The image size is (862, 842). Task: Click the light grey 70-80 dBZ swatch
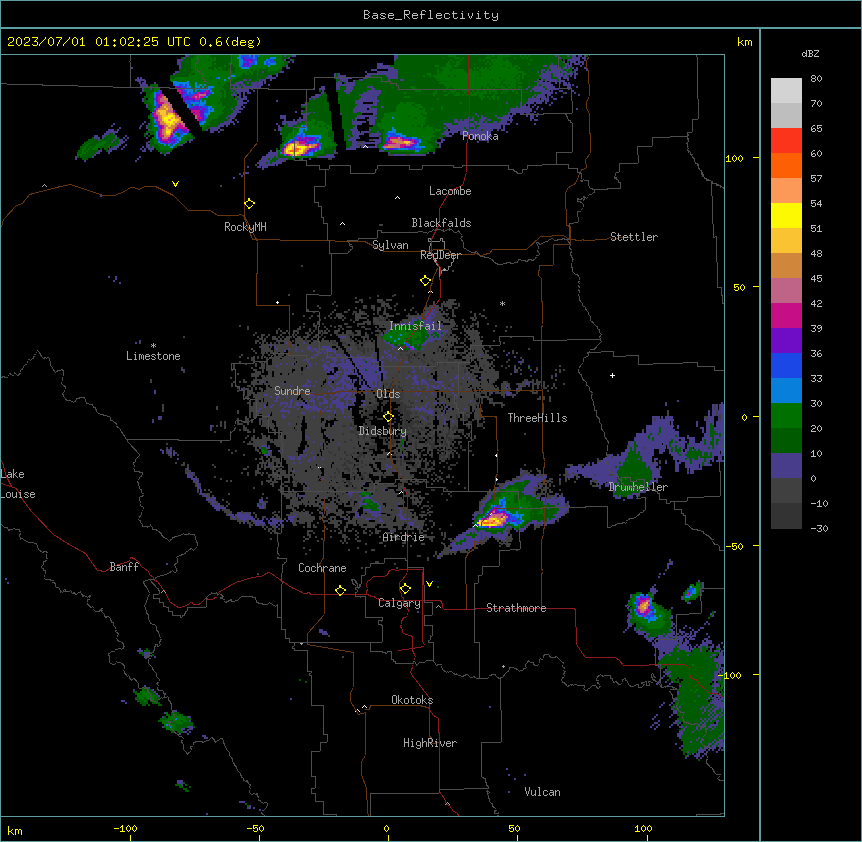point(786,91)
